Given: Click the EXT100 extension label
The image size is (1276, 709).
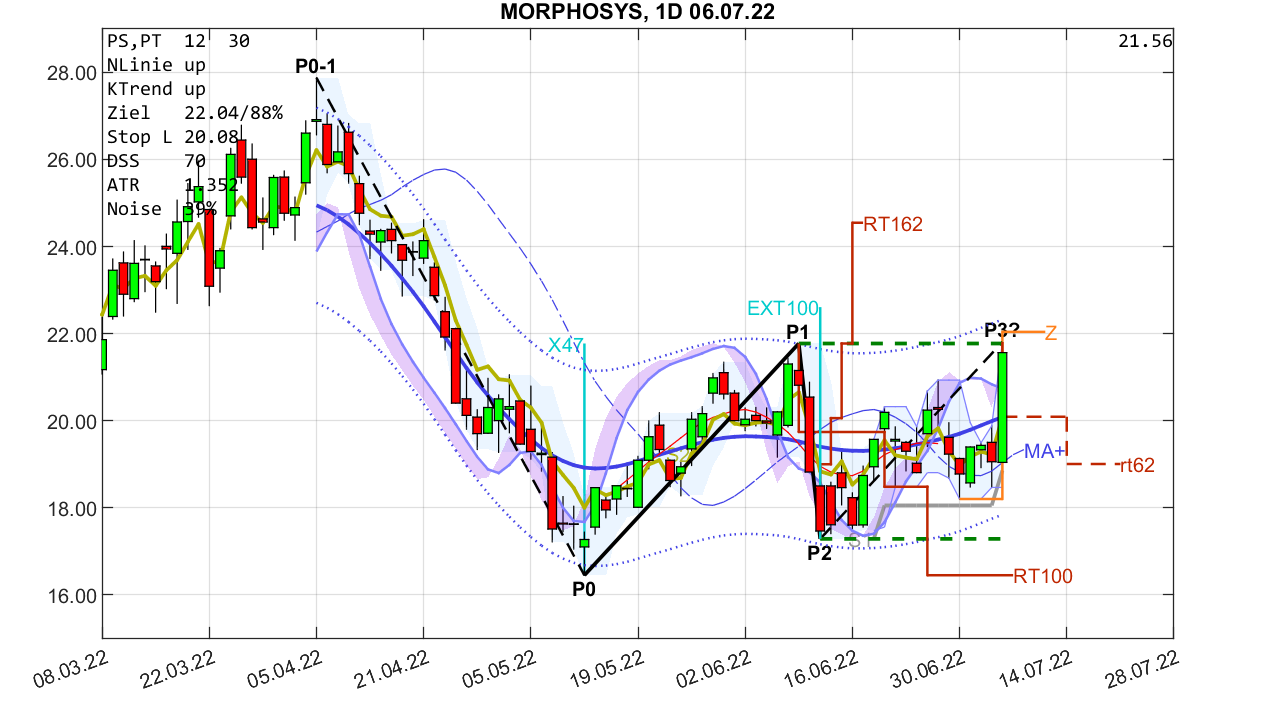Looking at the screenshot, I should [x=783, y=308].
